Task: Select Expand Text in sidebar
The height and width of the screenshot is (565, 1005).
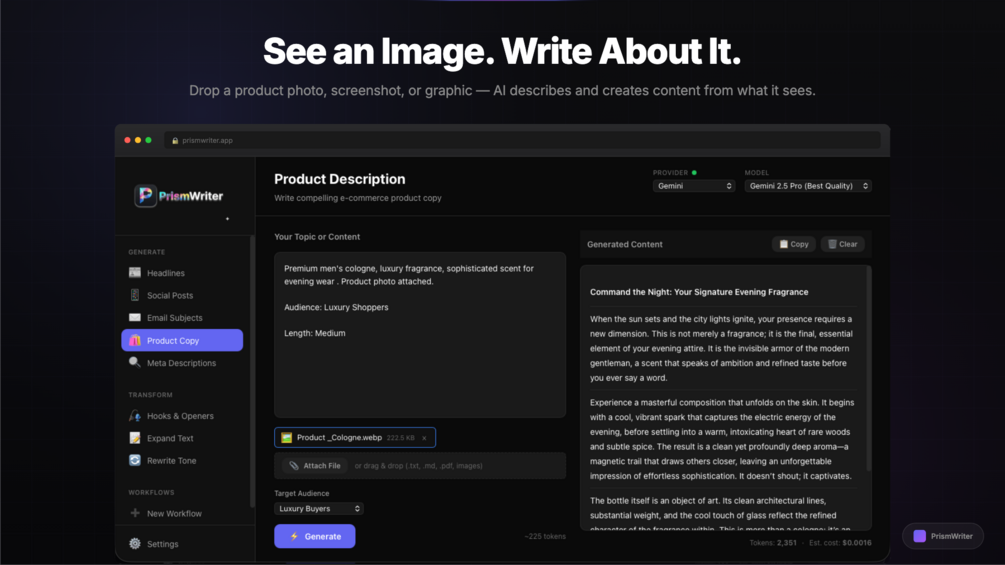Action: pos(182,438)
